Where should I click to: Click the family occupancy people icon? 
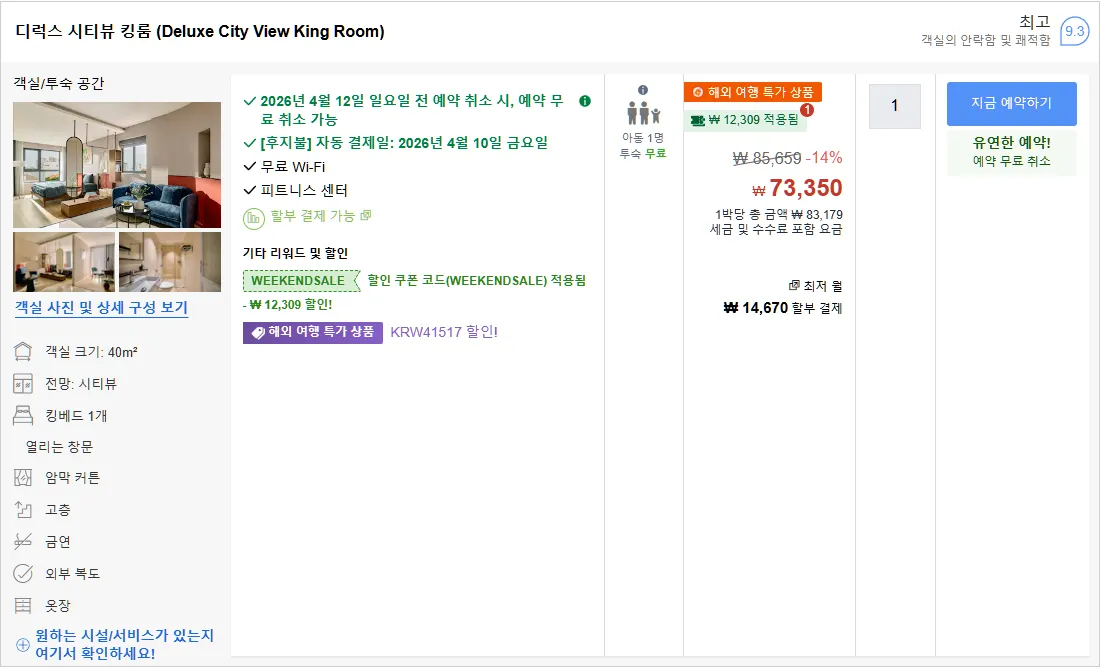coord(643,113)
